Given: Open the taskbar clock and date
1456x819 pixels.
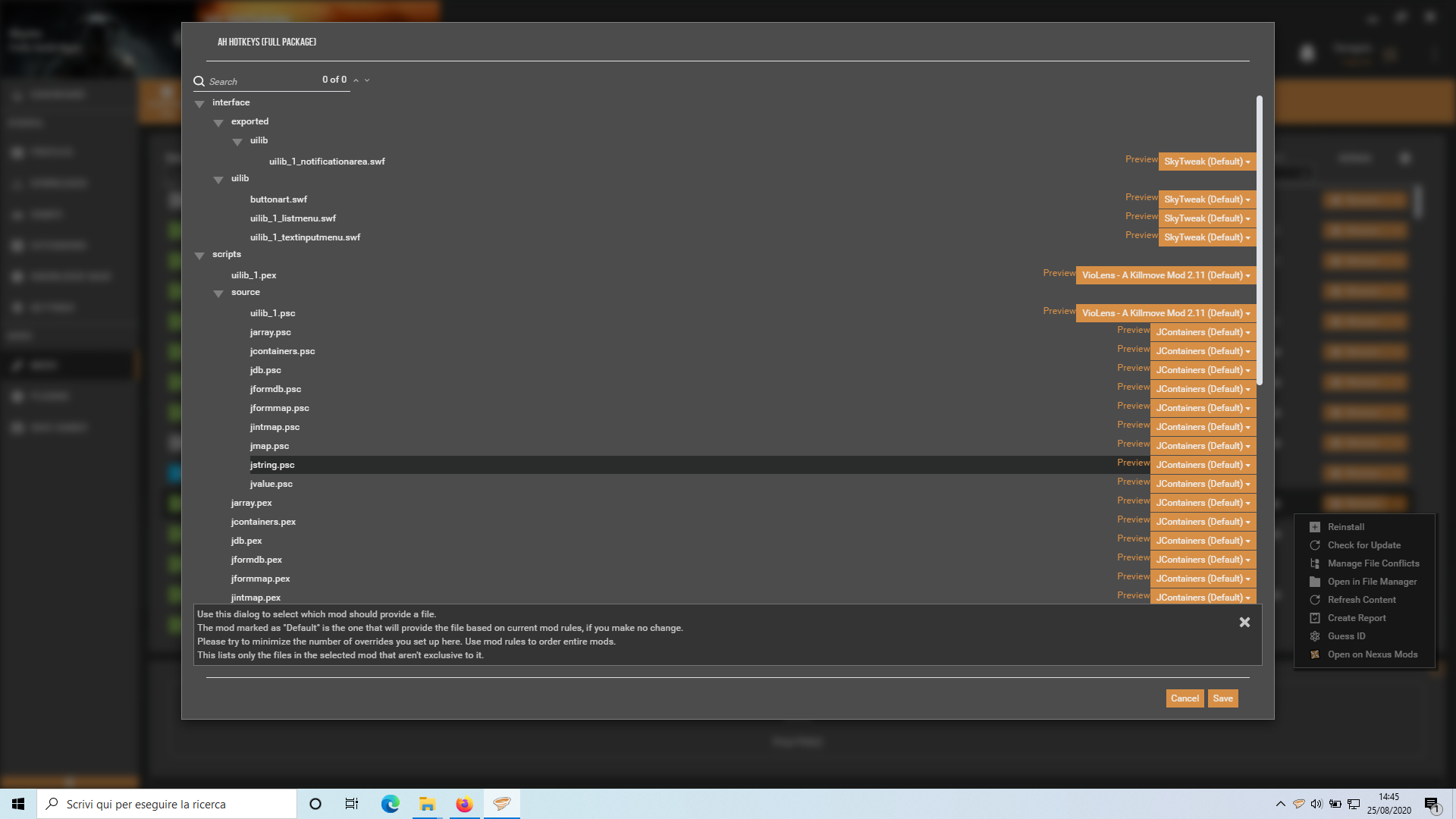Looking at the screenshot, I should tap(1389, 804).
